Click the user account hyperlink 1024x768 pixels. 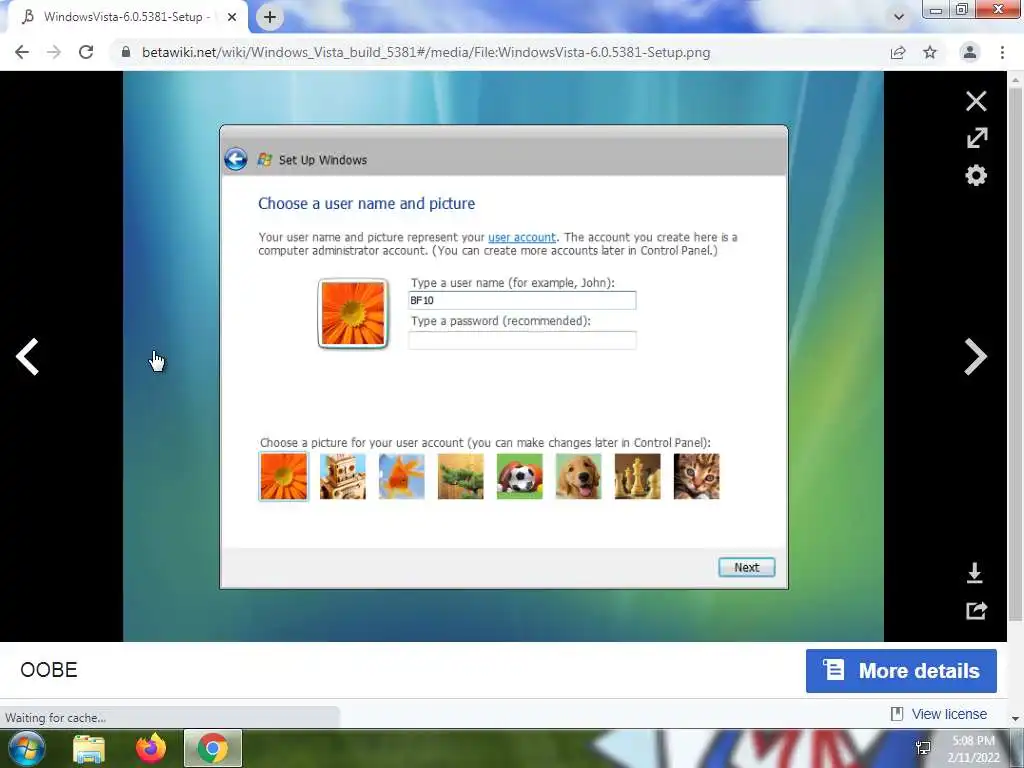(522, 237)
